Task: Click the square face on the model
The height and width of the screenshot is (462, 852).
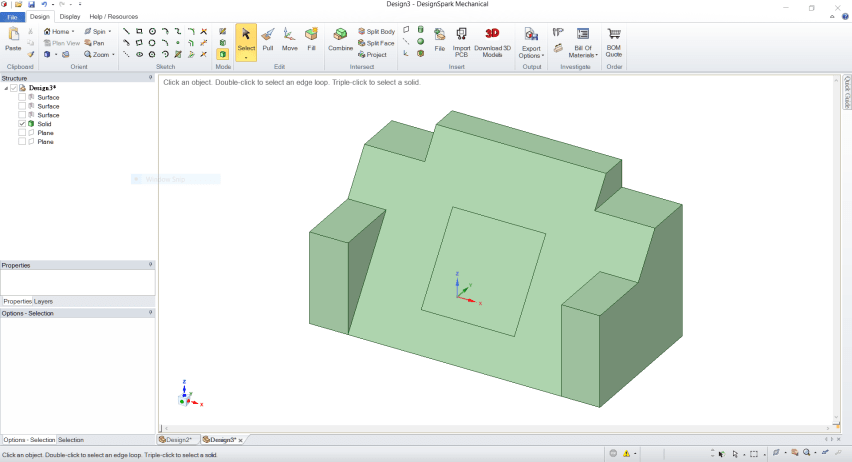Action: (484, 272)
